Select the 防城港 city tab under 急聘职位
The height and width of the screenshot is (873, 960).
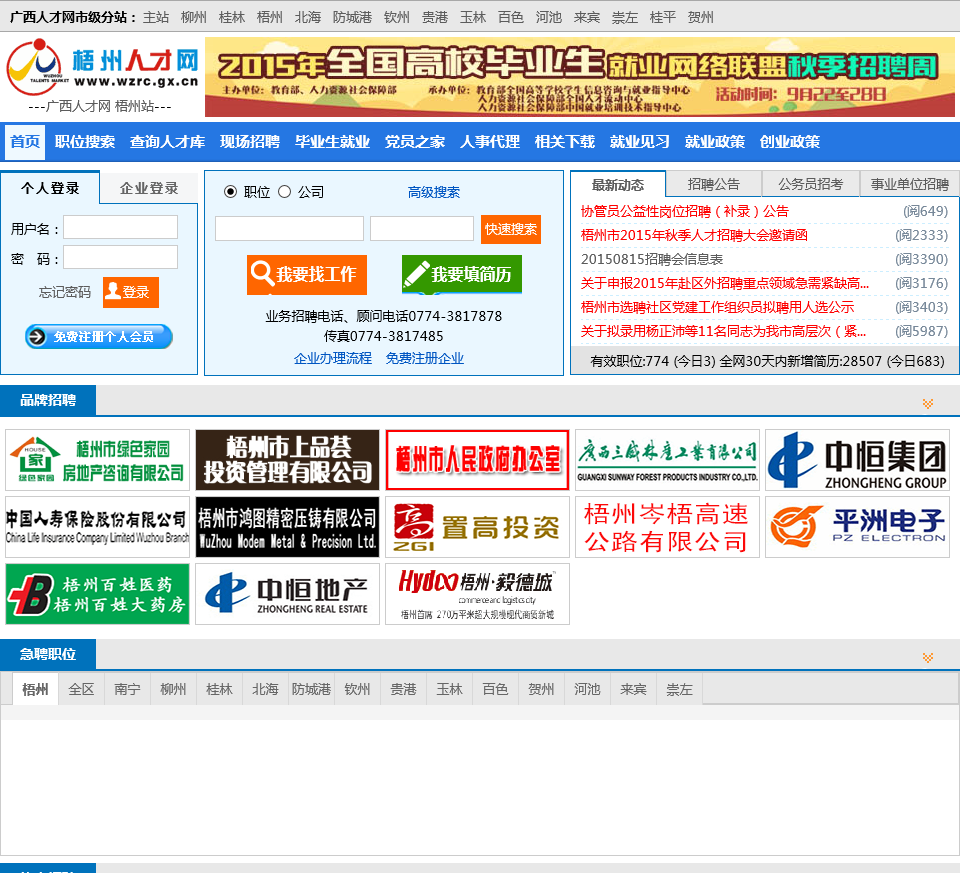pyautogui.click(x=311, y=689)
